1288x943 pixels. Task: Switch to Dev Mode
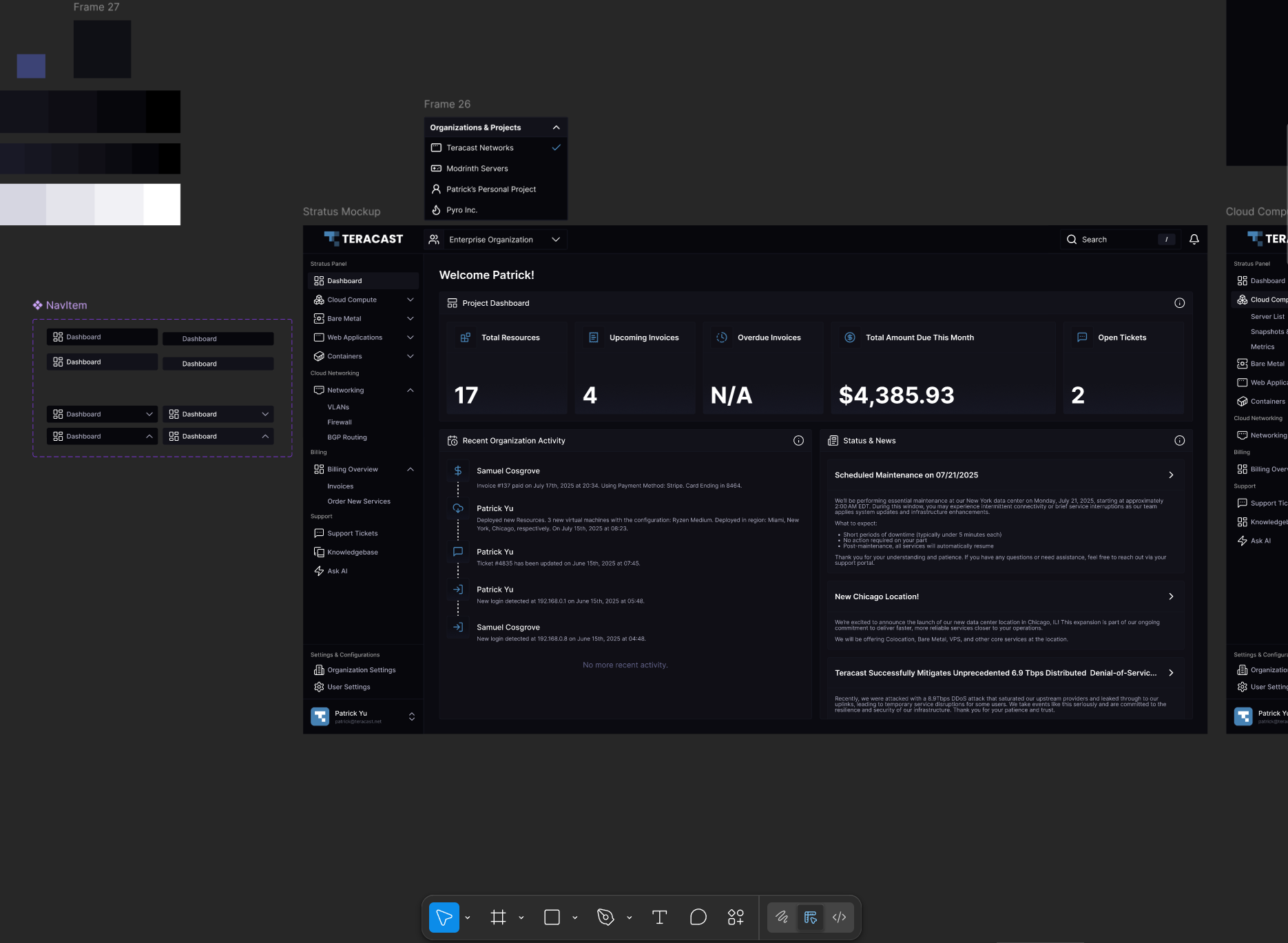click(x=839, y=917)
